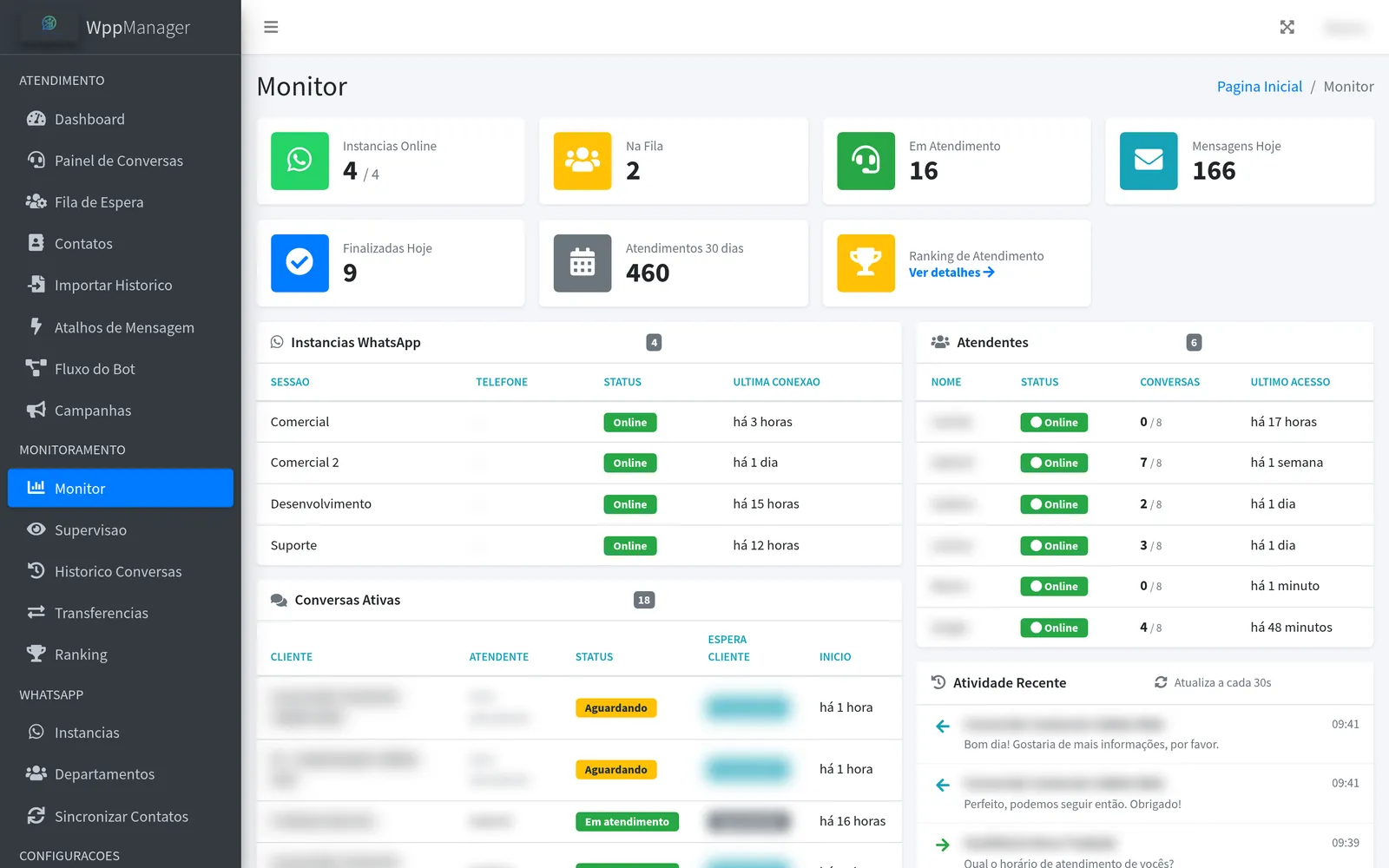This screenshot has height=868, width=1389.
Task: Open the user profile menu at top right
Action: [x=1345, y=28]
